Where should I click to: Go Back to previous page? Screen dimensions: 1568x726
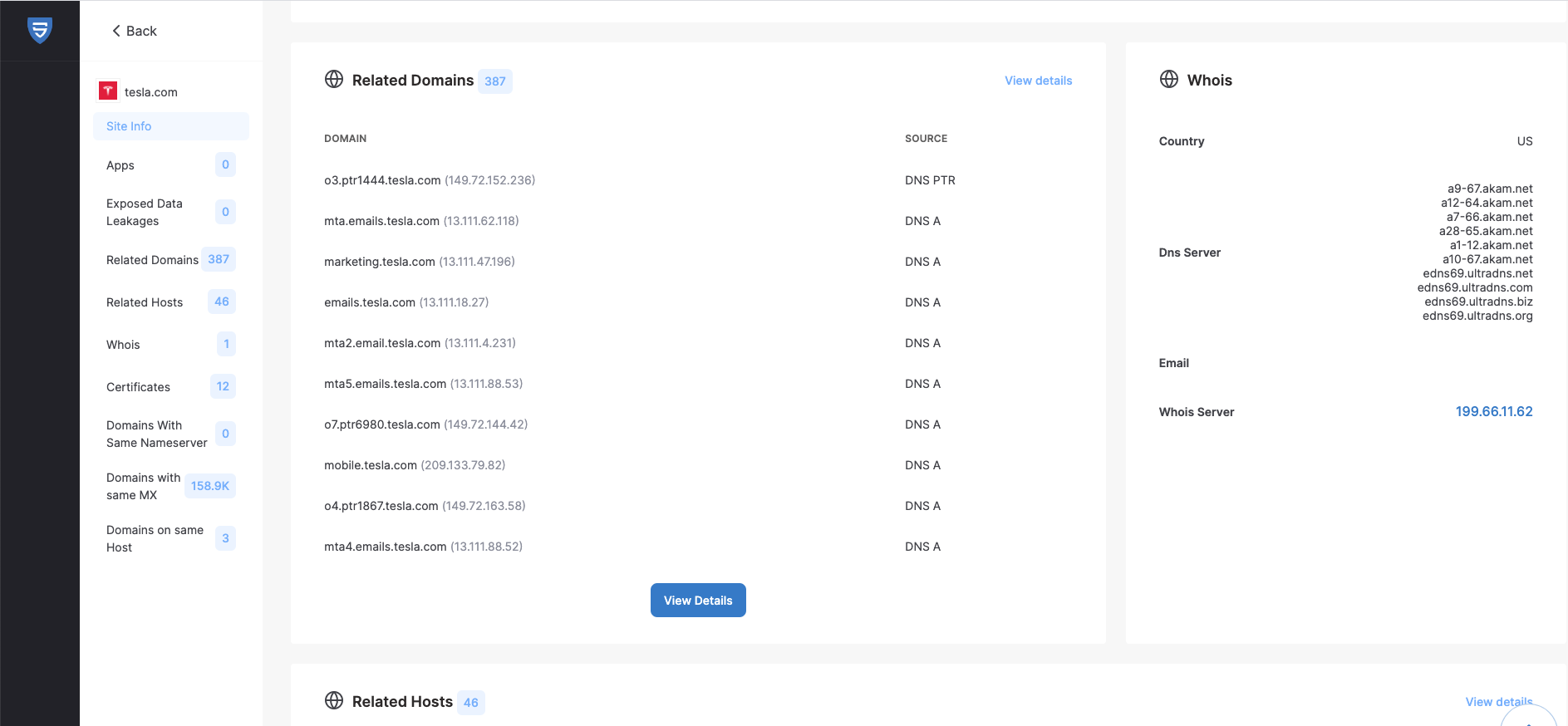pos(135,31)
